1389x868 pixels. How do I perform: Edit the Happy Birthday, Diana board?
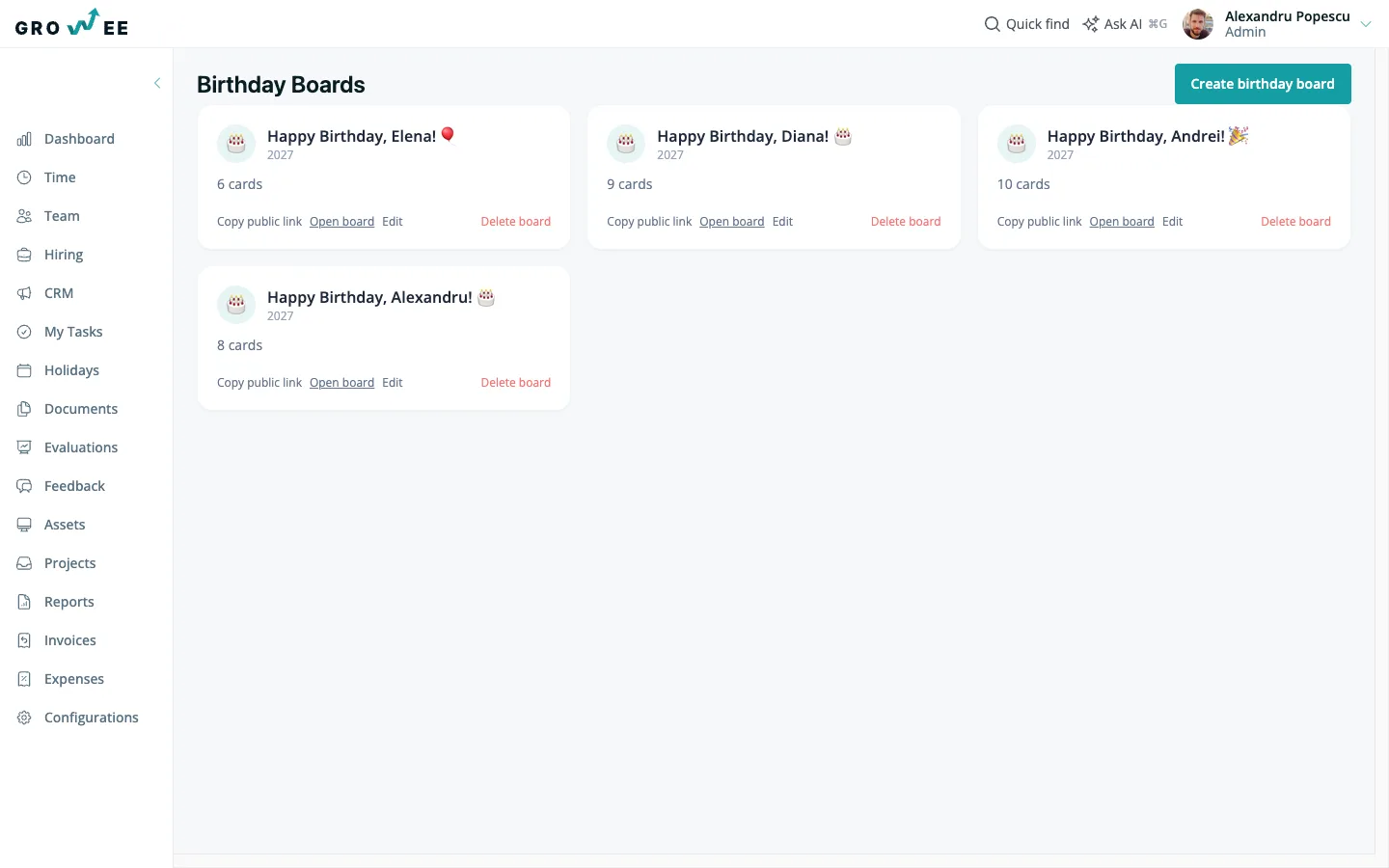point(782,222)
